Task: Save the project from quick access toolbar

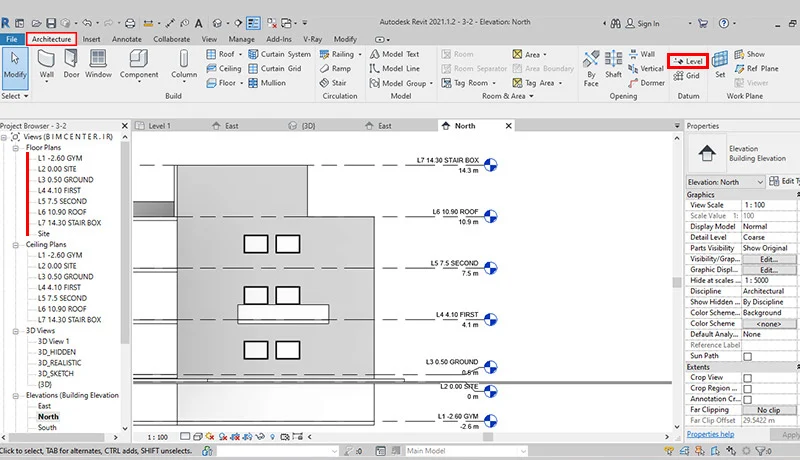Action: coord(51,23)
